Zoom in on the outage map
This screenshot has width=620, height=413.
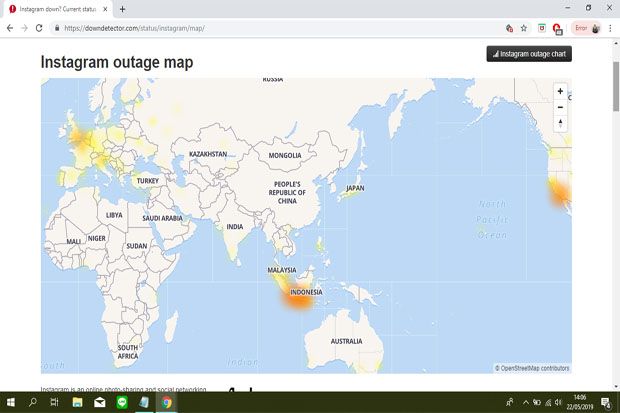(560, 91)
